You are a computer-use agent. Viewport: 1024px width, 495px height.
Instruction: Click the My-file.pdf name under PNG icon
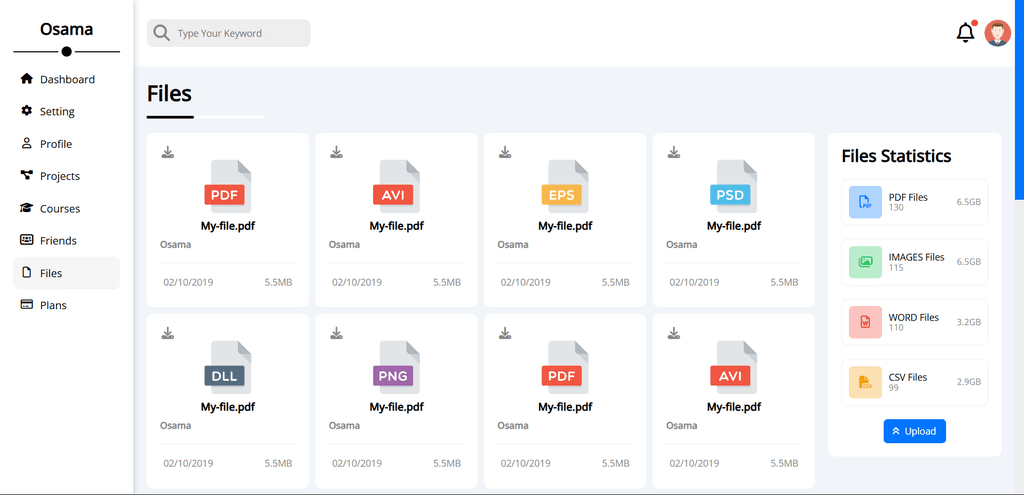pyautogui.click(x=396, y=407)
